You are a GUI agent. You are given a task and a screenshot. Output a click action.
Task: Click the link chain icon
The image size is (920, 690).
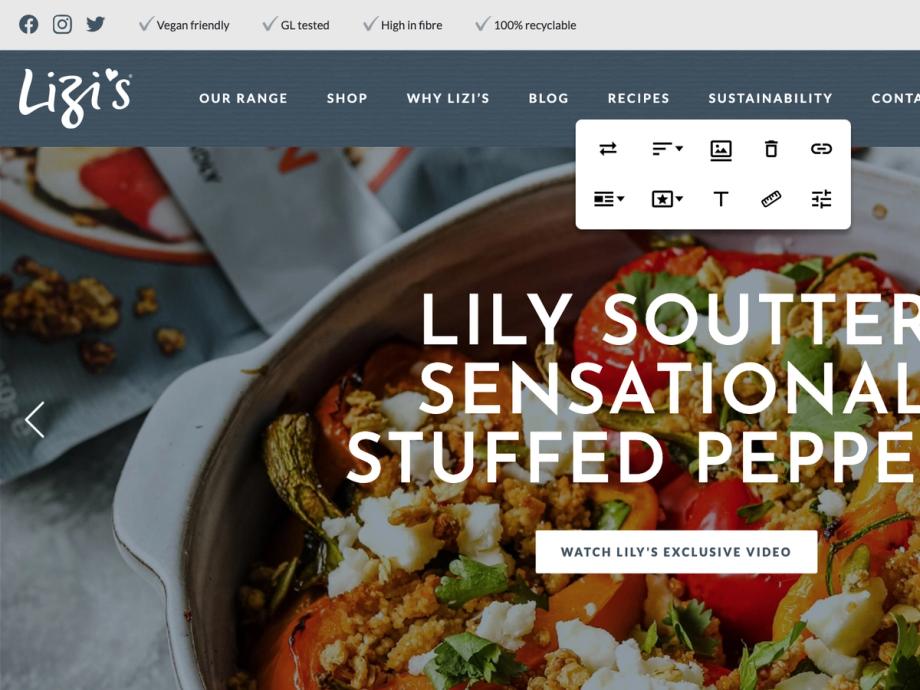click(821, 149)
